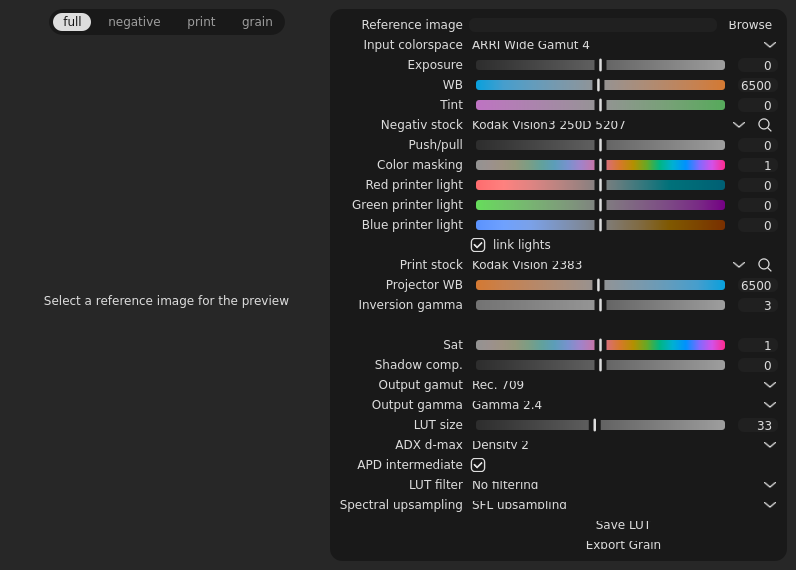Click the Sat slider

click(600, 345)
